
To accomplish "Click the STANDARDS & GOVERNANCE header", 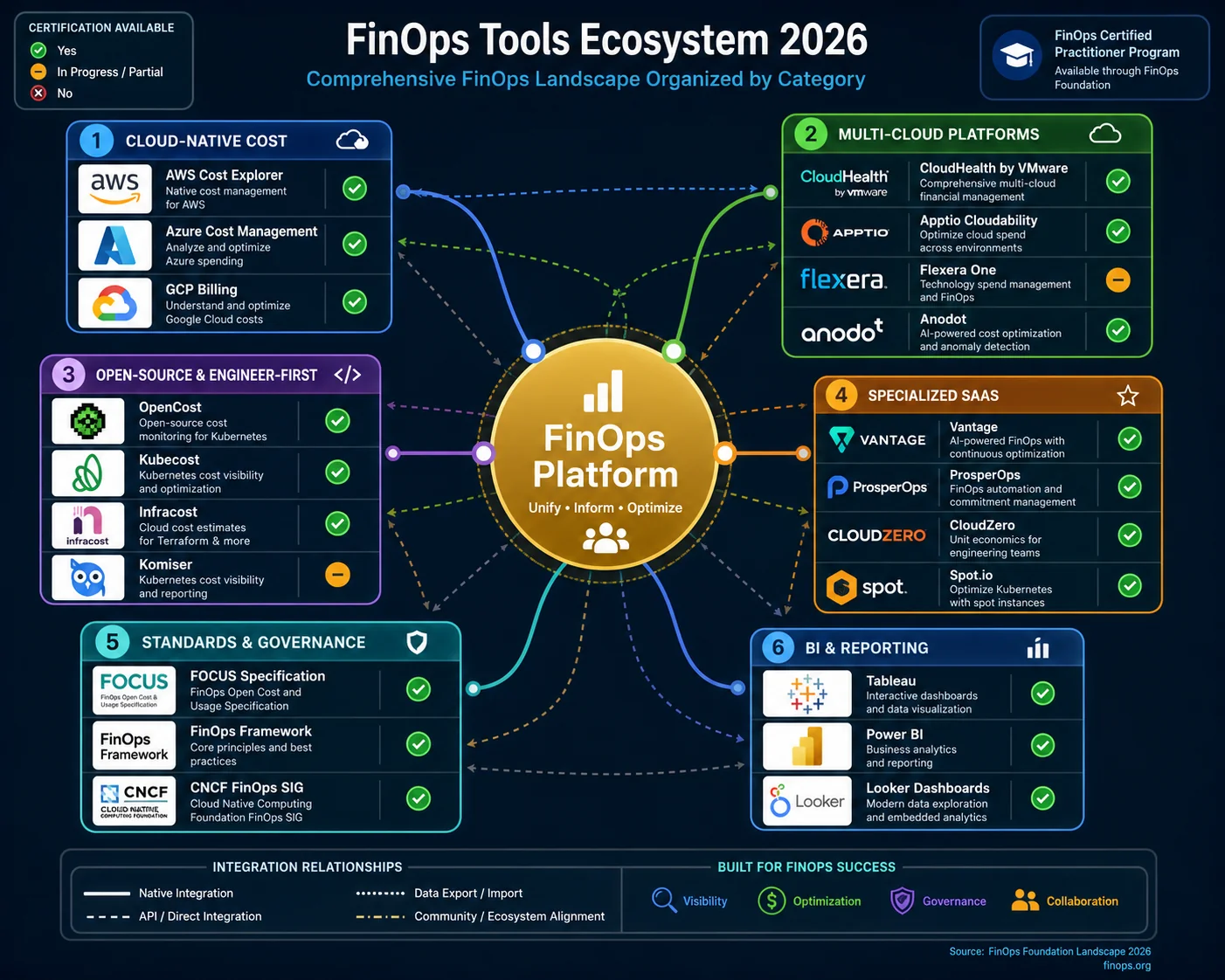I will point(271,643).
